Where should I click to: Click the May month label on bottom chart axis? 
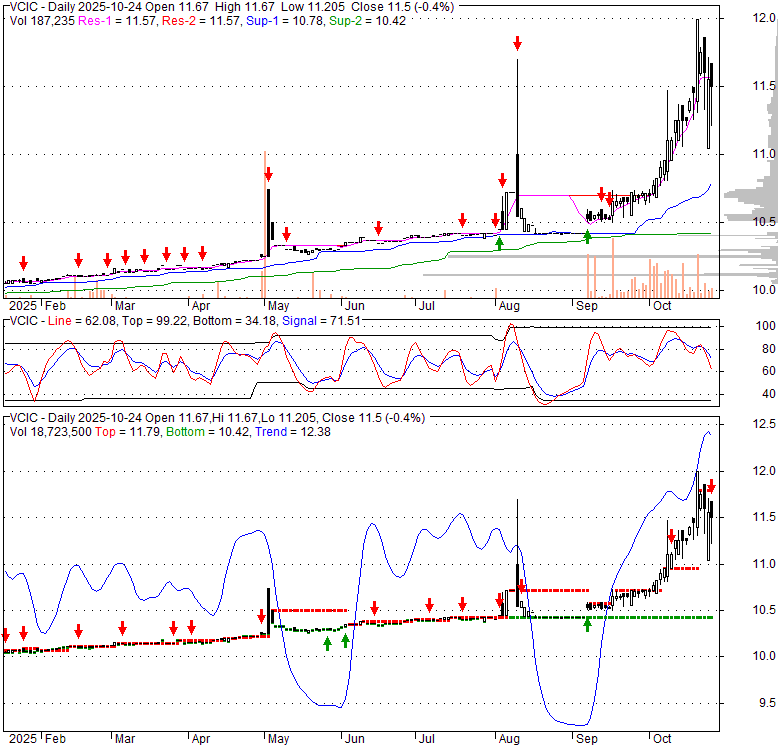tap(277, 737)
